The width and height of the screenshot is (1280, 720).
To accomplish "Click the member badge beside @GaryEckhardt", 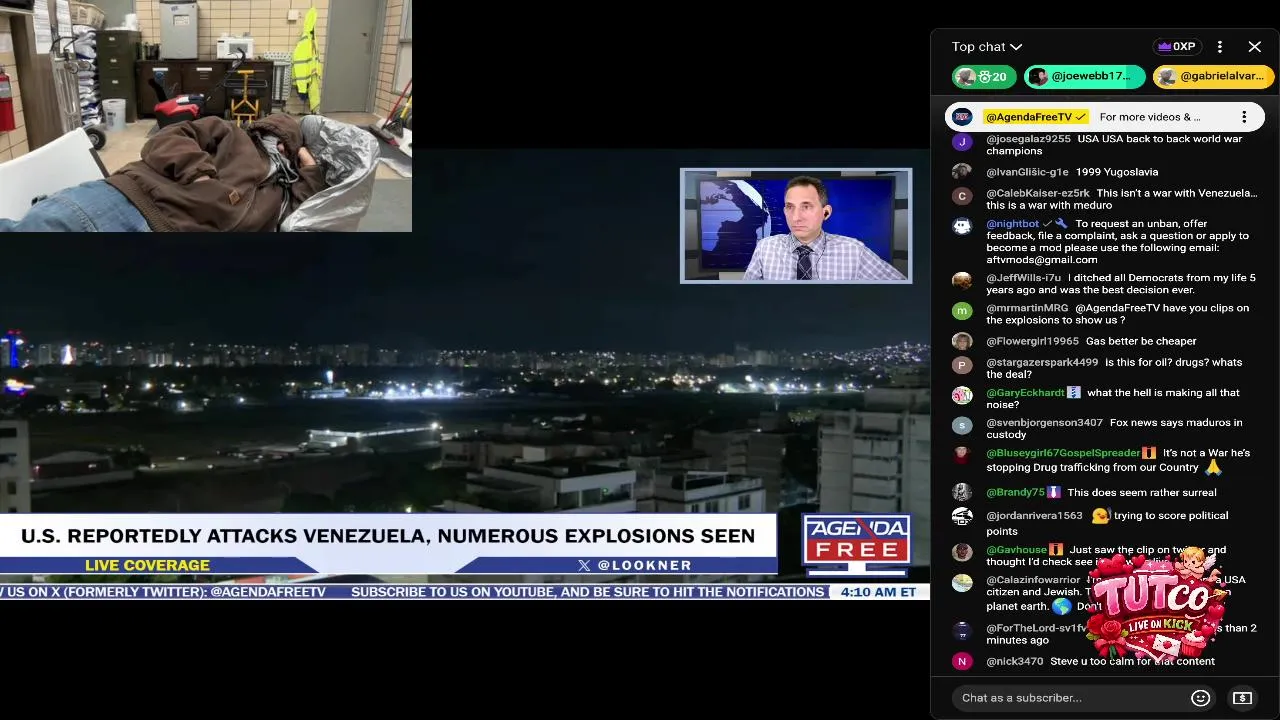I will coord(1074,393).
